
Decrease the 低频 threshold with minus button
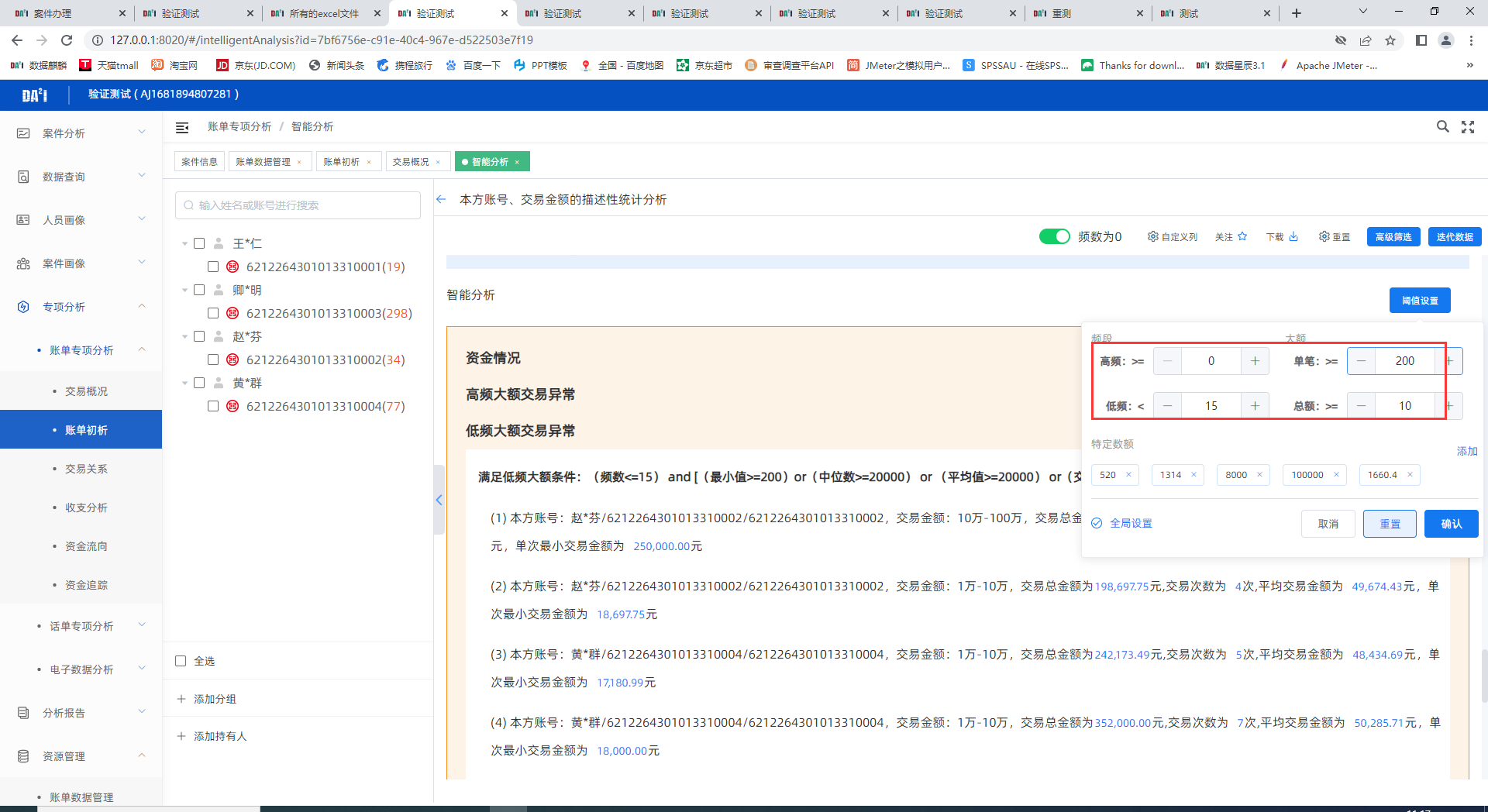(x=1168, y=406)
